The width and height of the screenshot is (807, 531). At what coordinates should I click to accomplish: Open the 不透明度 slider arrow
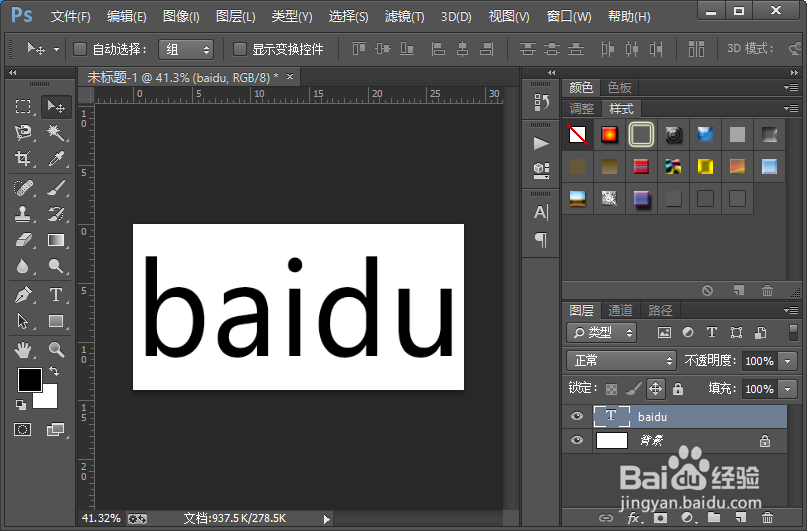click(787, 361)
